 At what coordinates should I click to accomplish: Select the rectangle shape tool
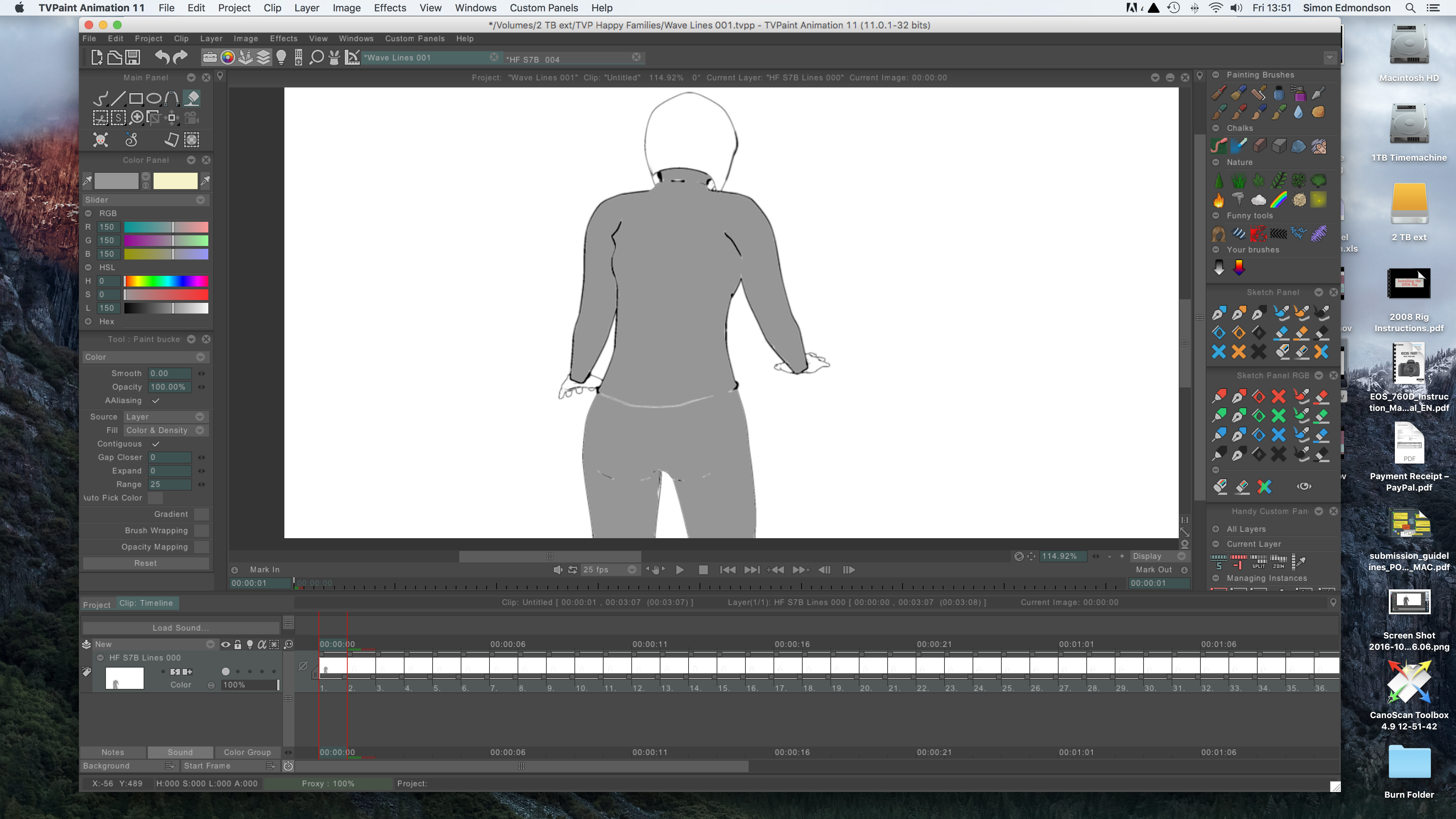click(136, 99)
